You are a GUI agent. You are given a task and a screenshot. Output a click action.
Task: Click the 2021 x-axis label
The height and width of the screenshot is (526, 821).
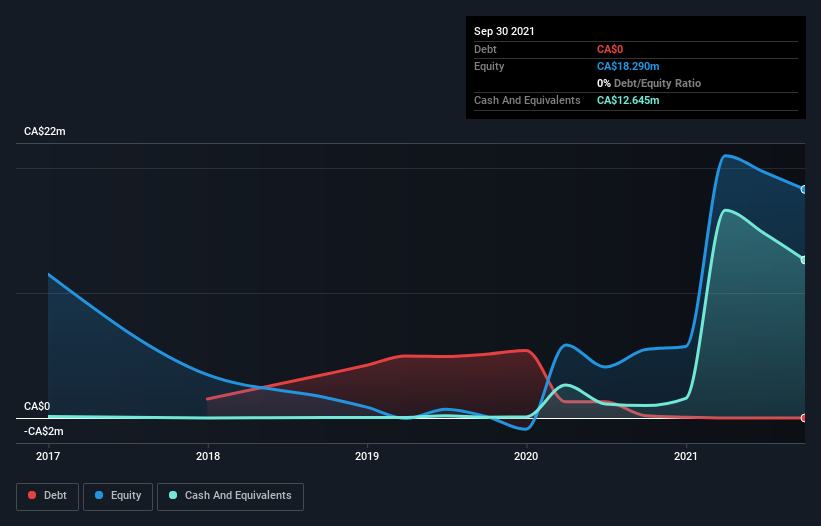pos(686,456)
